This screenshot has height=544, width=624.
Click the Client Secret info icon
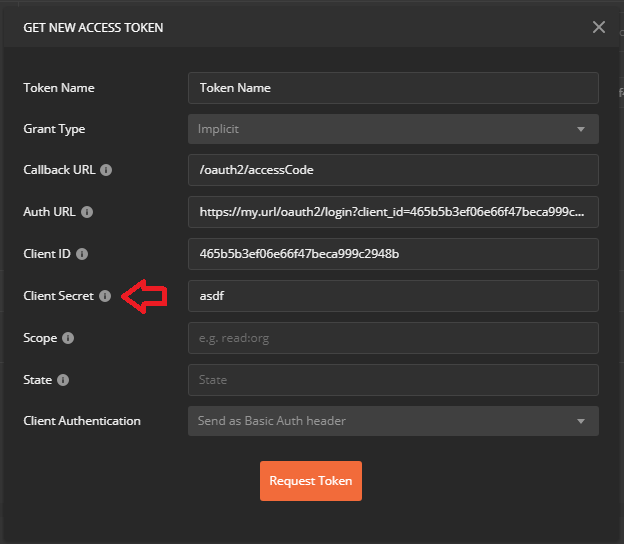coord(105,296)
